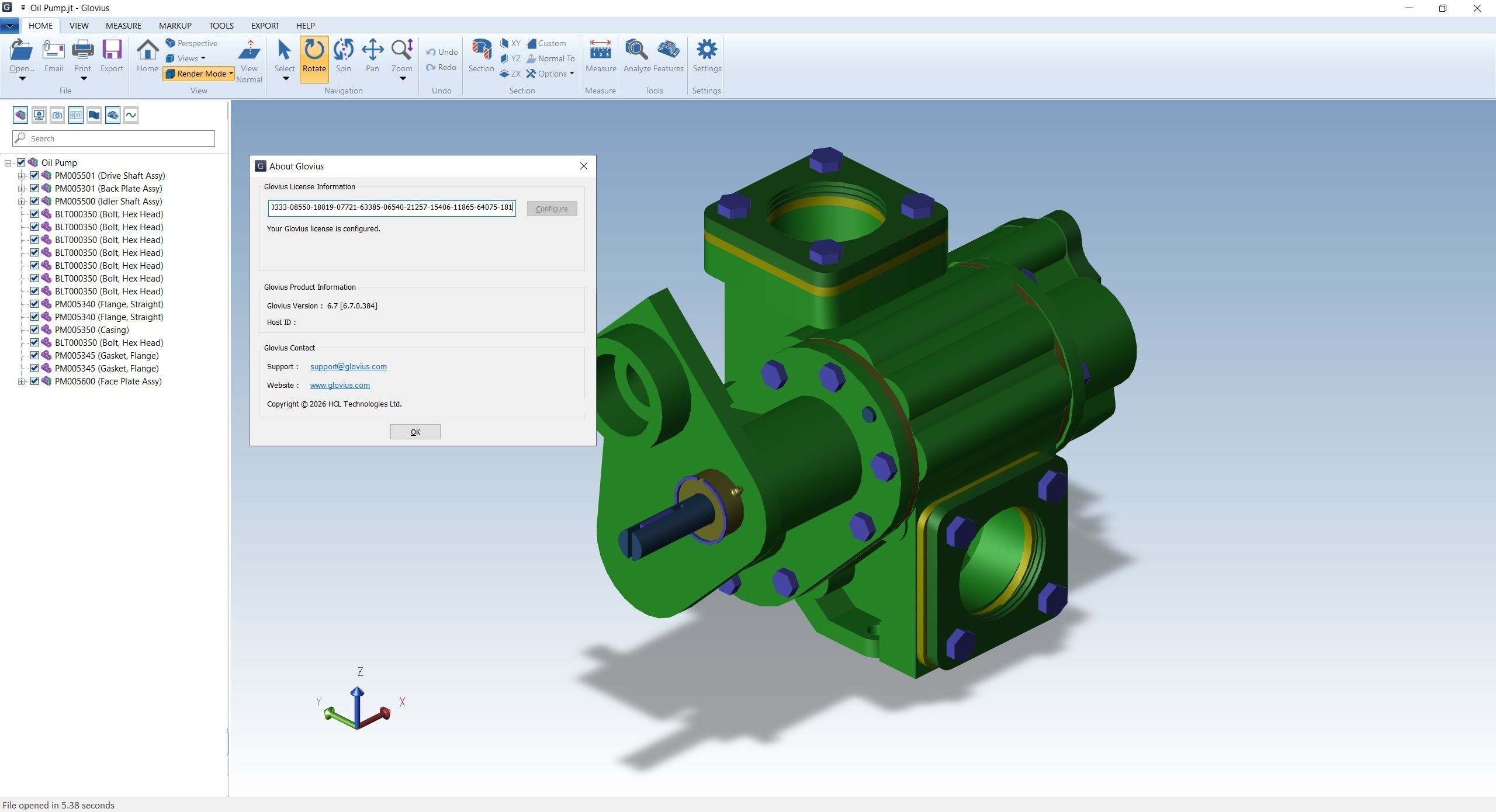
Task: Click the XYZ axis triad
Action: pyautogui.click(x=361, y=699)
